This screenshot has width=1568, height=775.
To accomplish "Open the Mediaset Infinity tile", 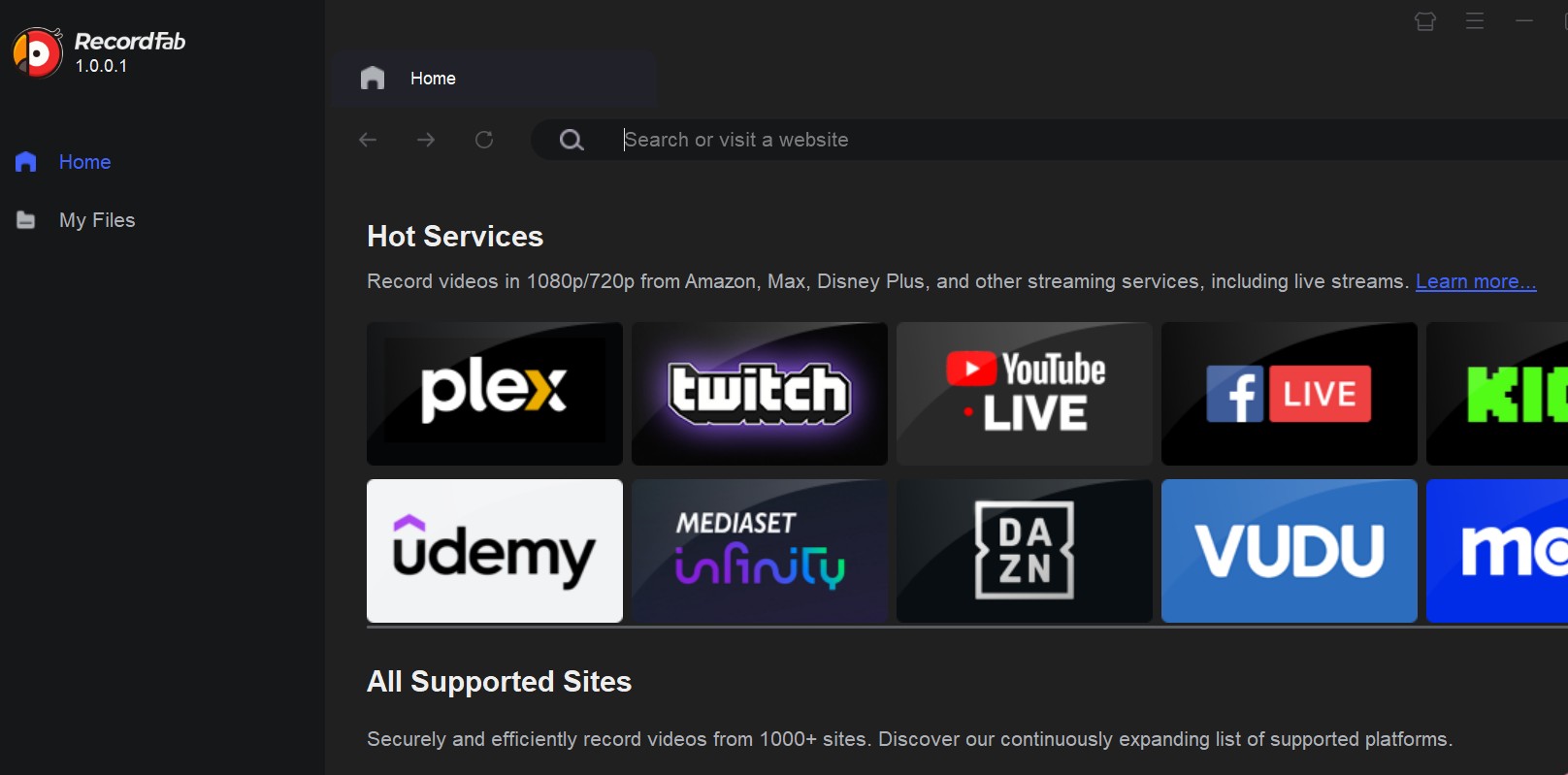I will pos(760,551).
